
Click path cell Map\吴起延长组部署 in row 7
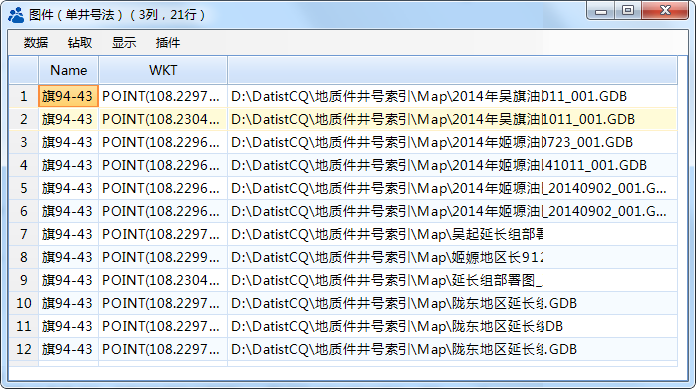pyautogui.click(x=452, y=234)
